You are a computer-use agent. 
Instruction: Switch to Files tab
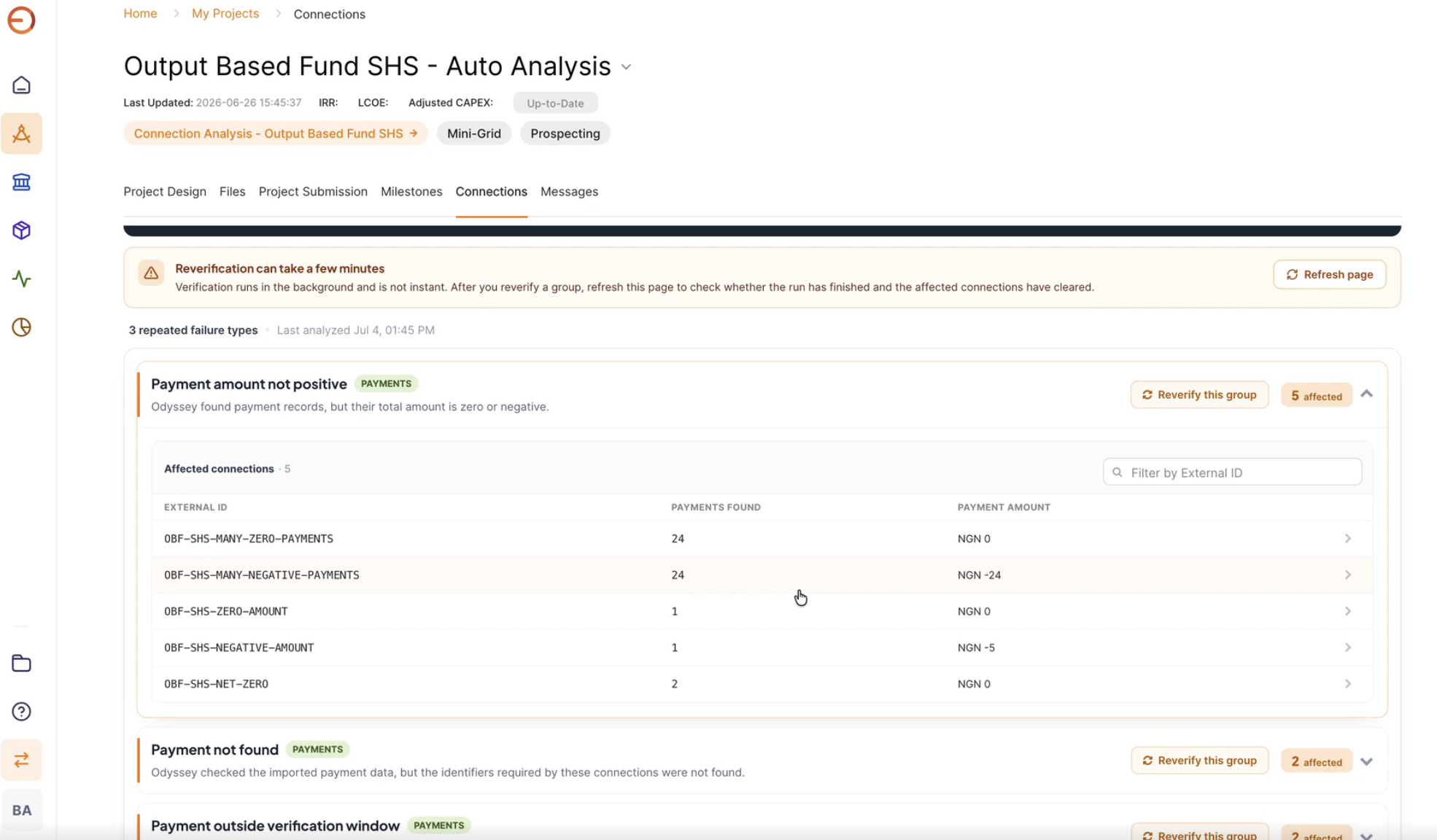point(232,192)
